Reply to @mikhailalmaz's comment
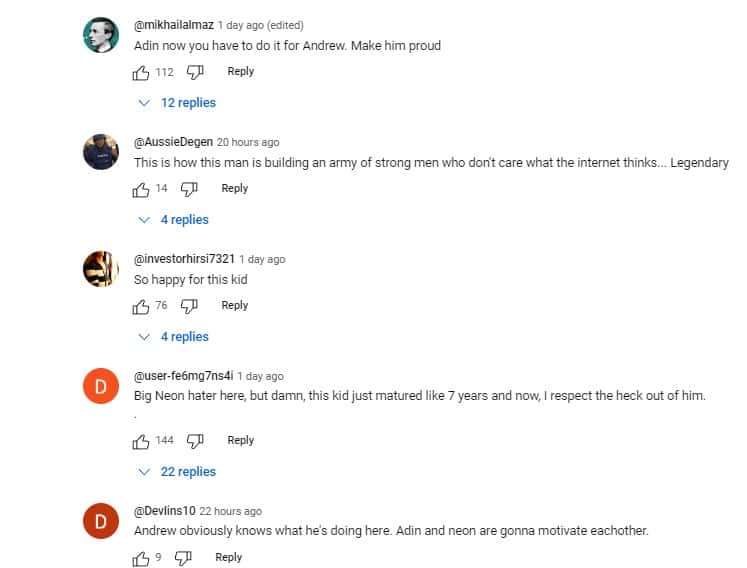This screenshot has width=747, height=568. (241, 72)
